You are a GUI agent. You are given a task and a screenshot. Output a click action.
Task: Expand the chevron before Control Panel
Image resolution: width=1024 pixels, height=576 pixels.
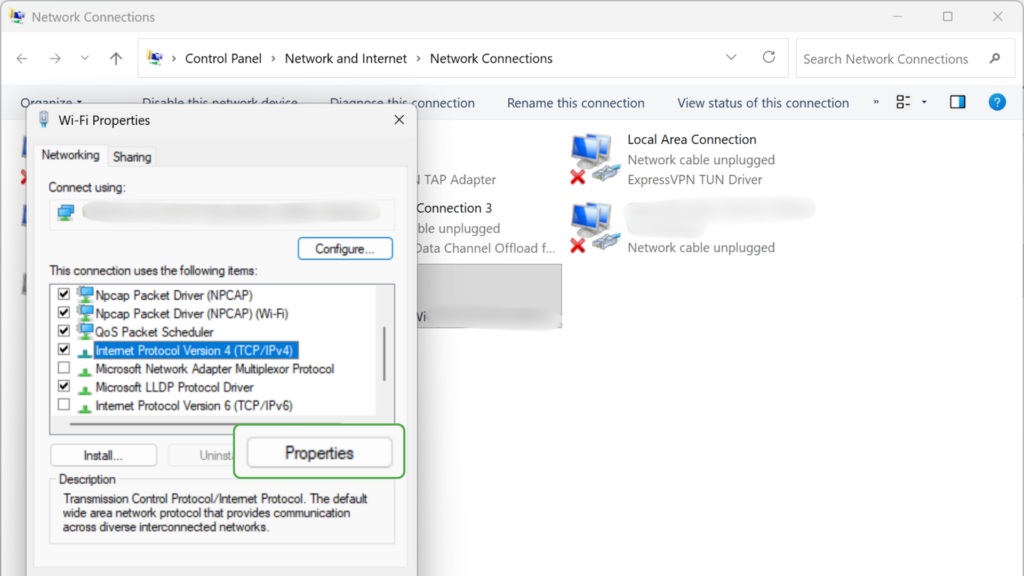point(174,59)
